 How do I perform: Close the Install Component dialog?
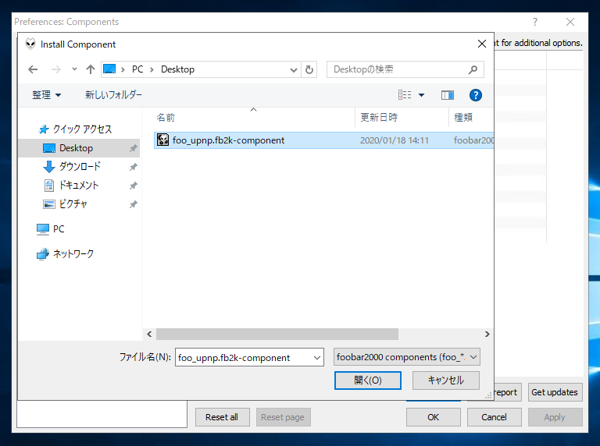[482, 44]
